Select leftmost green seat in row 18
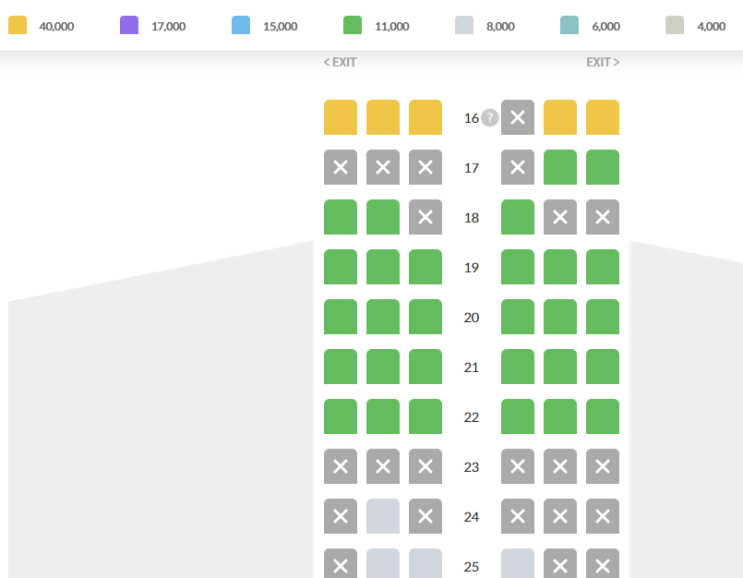 [x=340, y=217]
